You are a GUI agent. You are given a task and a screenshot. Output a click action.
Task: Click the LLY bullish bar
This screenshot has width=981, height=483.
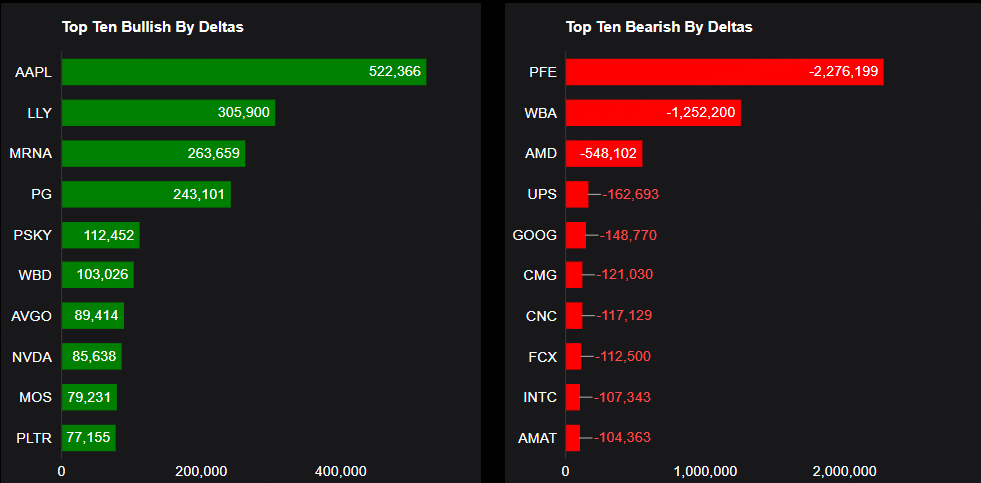[x=168, y=113]
